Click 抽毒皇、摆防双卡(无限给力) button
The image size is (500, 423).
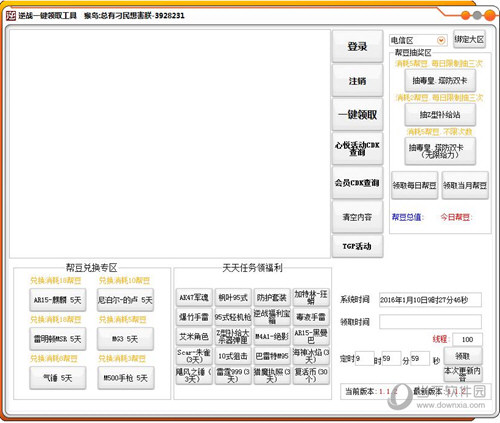tap(440, 151)
